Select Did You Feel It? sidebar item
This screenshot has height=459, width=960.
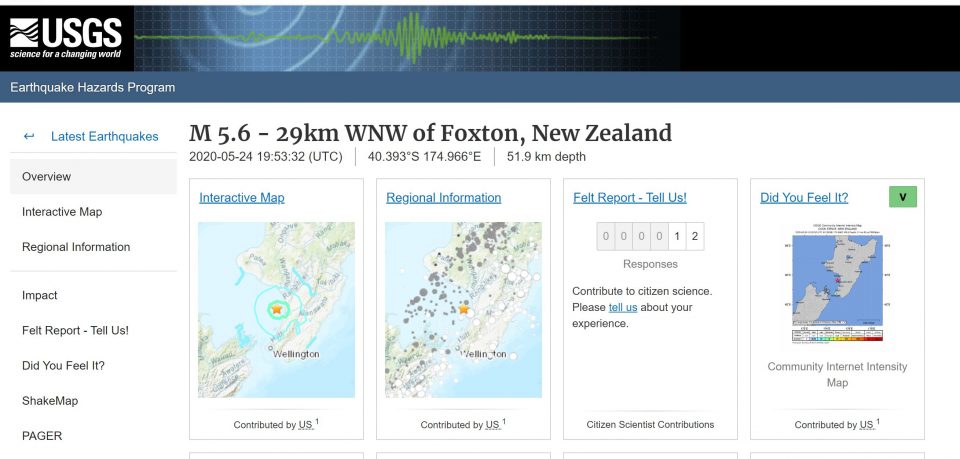point(63,365)
